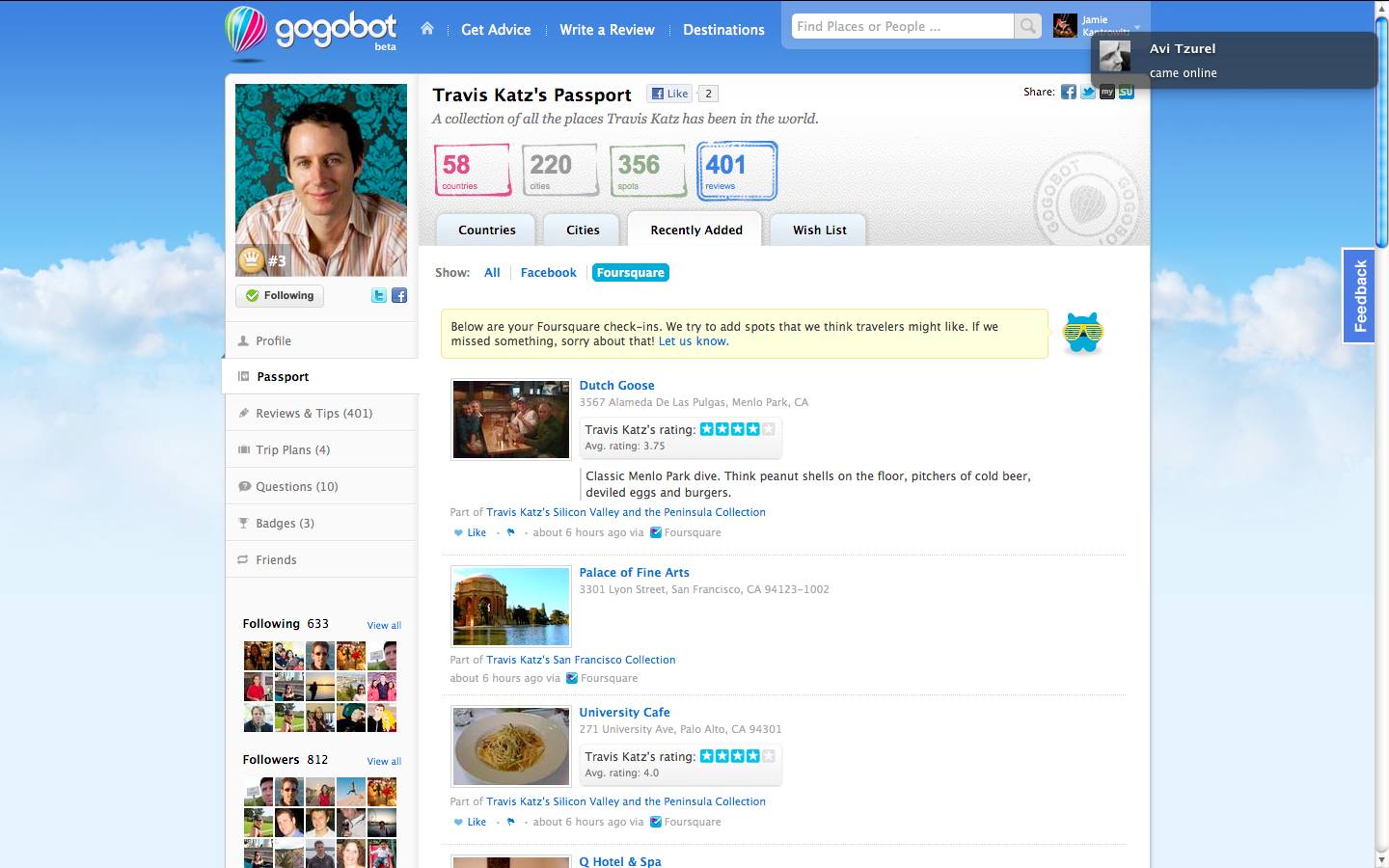
Task: Click the search magnifier button
Action: click(1028, 27)
